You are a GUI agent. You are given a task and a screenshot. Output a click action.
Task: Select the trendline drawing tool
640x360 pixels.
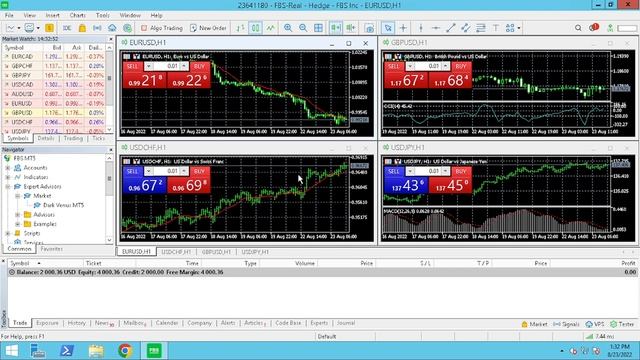(451, 28)
